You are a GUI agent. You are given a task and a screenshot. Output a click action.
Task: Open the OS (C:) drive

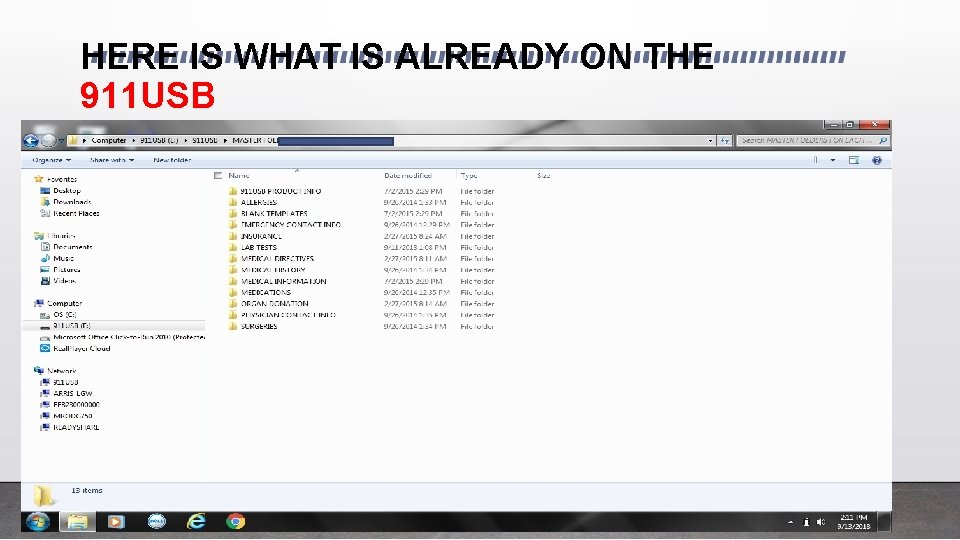64,315
